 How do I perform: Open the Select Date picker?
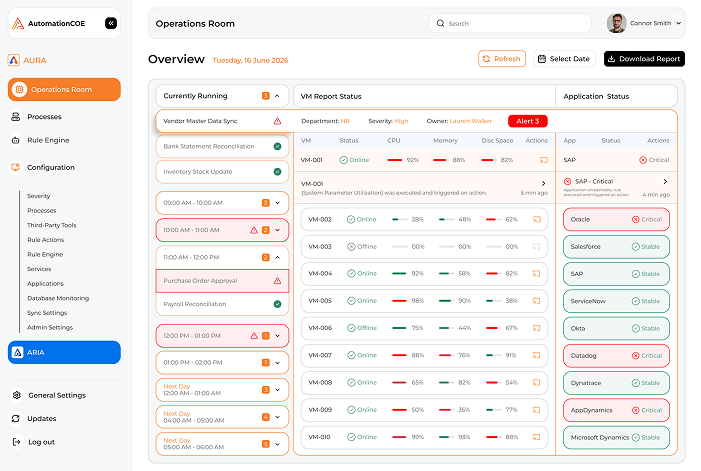pos(564,59)
